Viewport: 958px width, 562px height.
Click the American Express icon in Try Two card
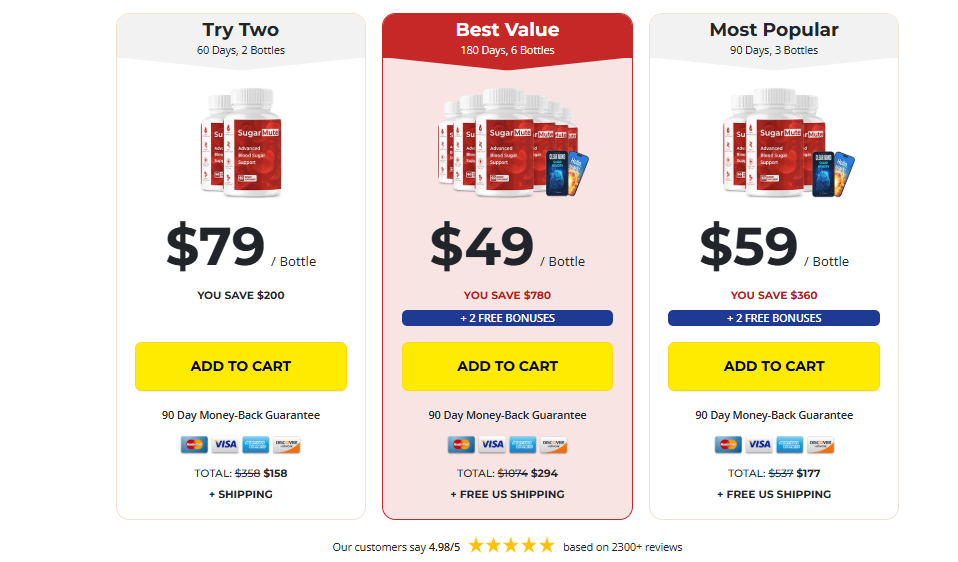pos(256,445)
